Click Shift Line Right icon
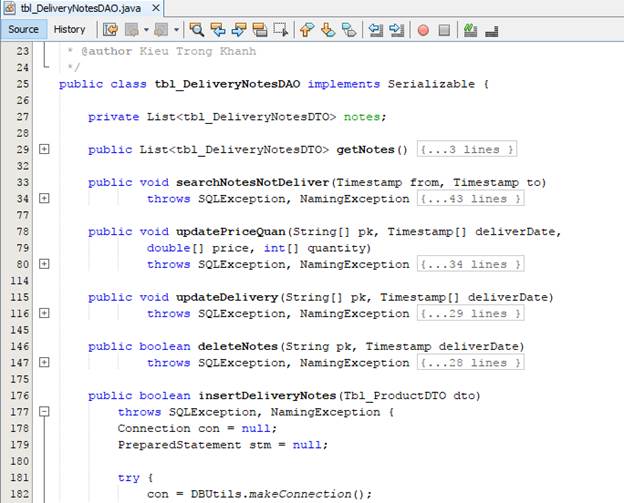The image size is (624, 503). pos(396,29)
